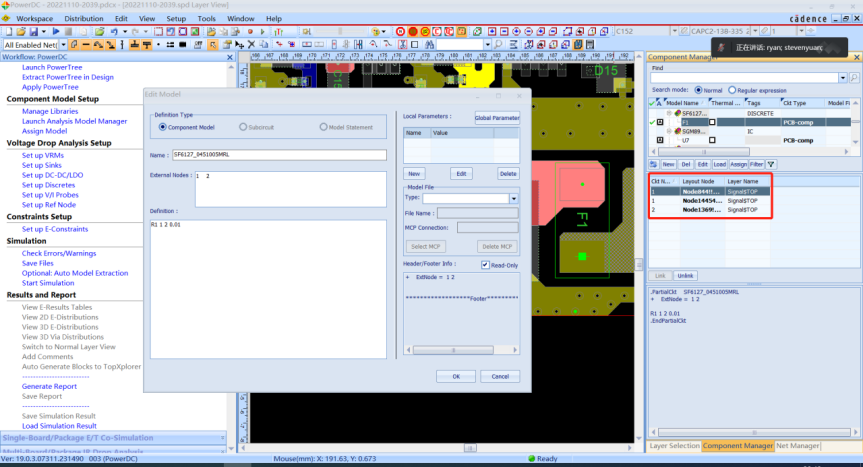Click the calculator icon in second toolbar
Image resolution: width=863 pixels, height=467 pixels.
(x=590, y=45)
